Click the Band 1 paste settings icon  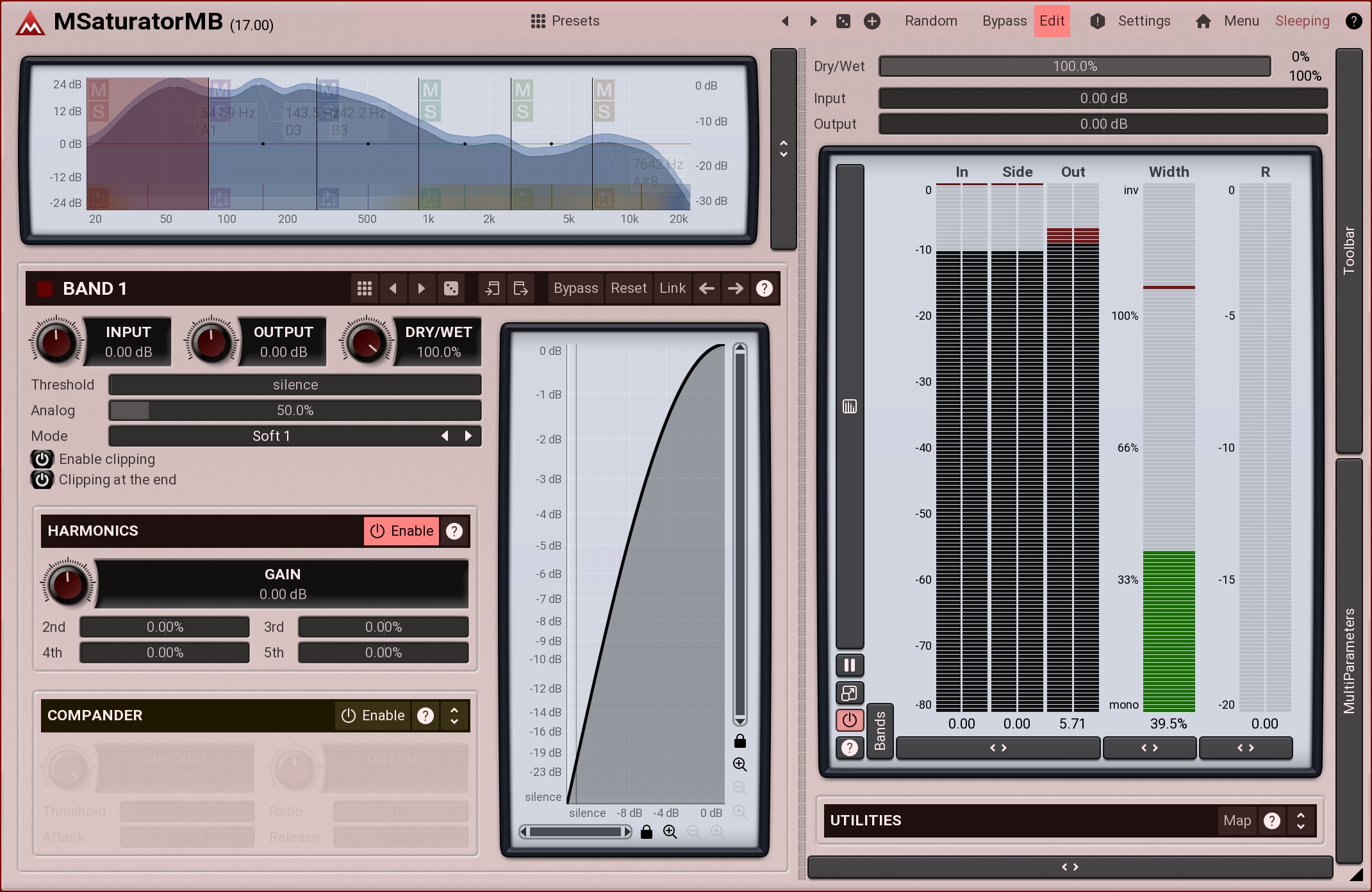(520, 288)
